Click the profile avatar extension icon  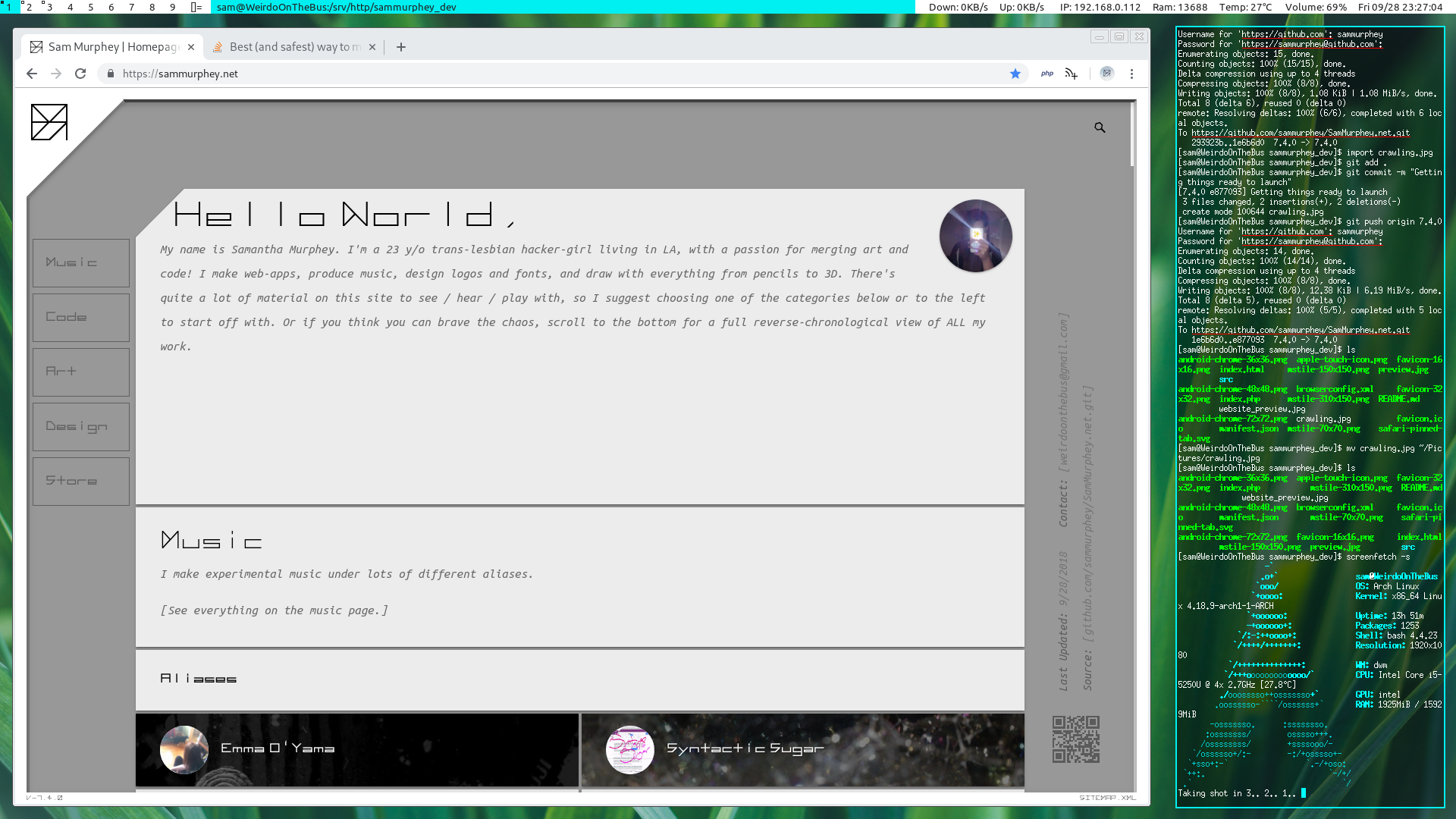click(1107, 74)
